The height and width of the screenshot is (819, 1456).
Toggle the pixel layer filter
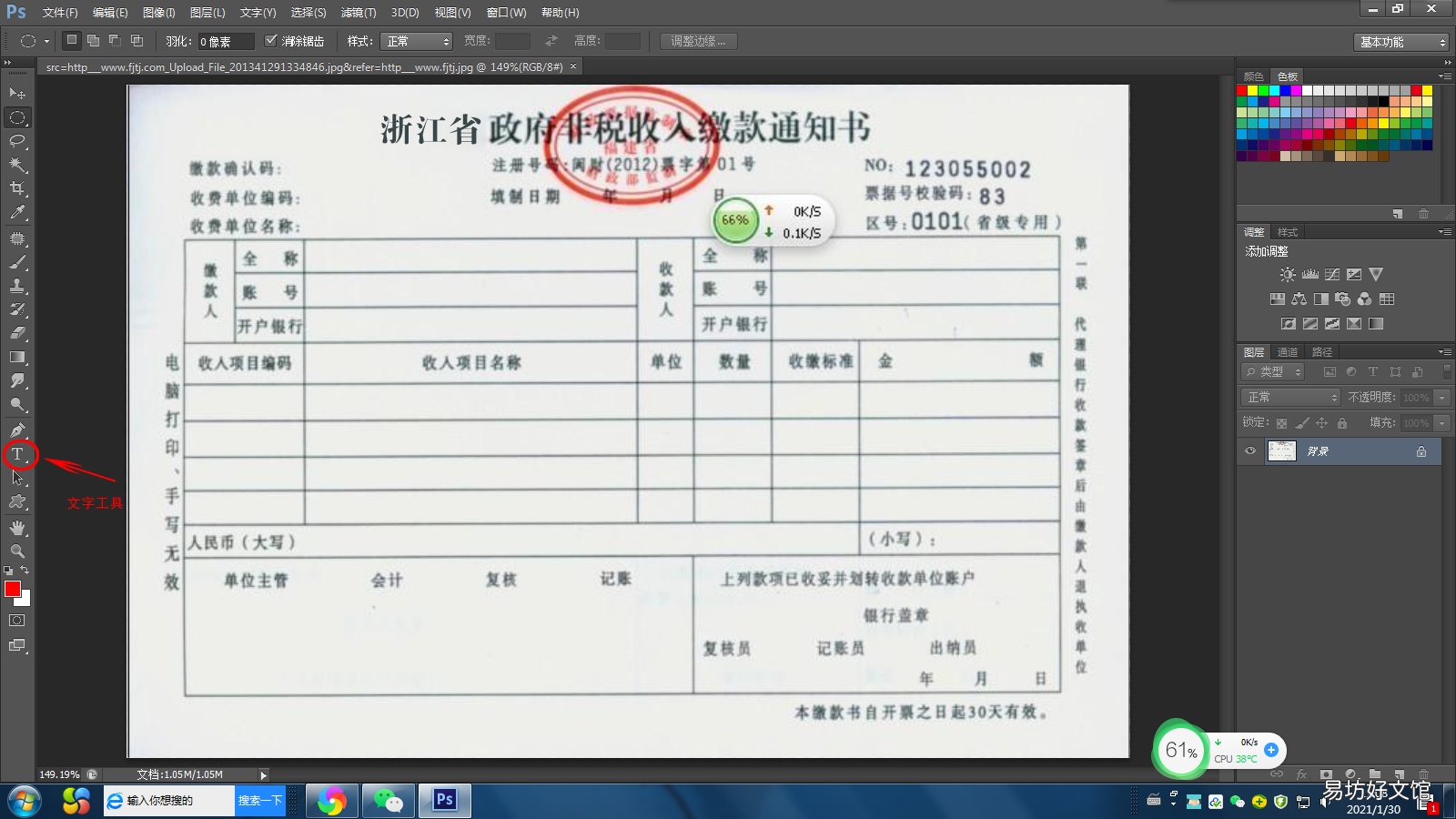[1330, 371]
